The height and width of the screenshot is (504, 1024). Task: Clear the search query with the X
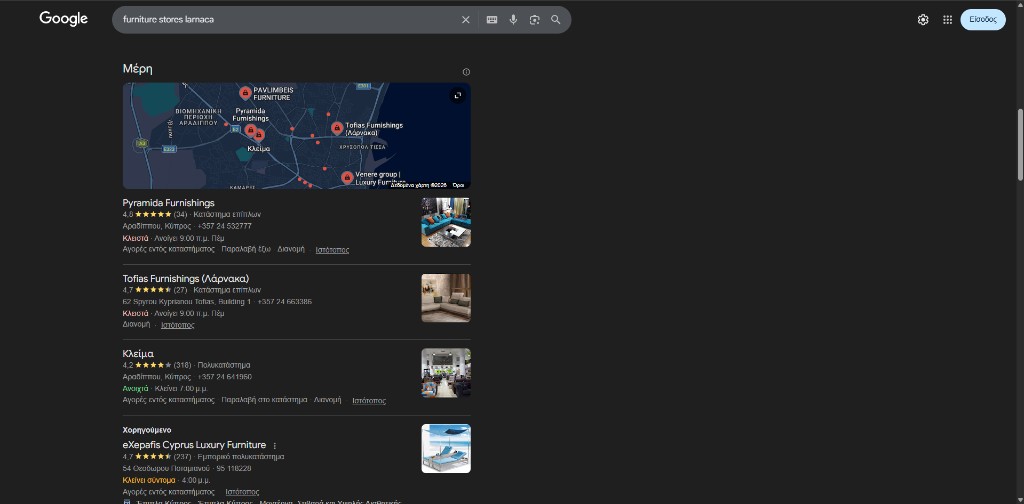pyautogui.click(x=466, y=20)
